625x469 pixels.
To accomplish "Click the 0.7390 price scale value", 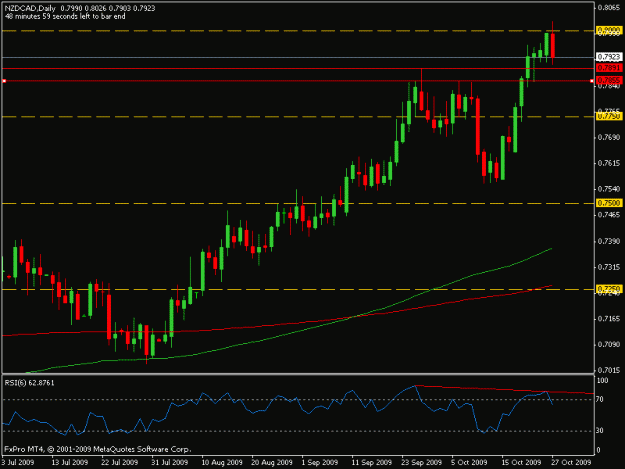I will [x=609, y=241].
